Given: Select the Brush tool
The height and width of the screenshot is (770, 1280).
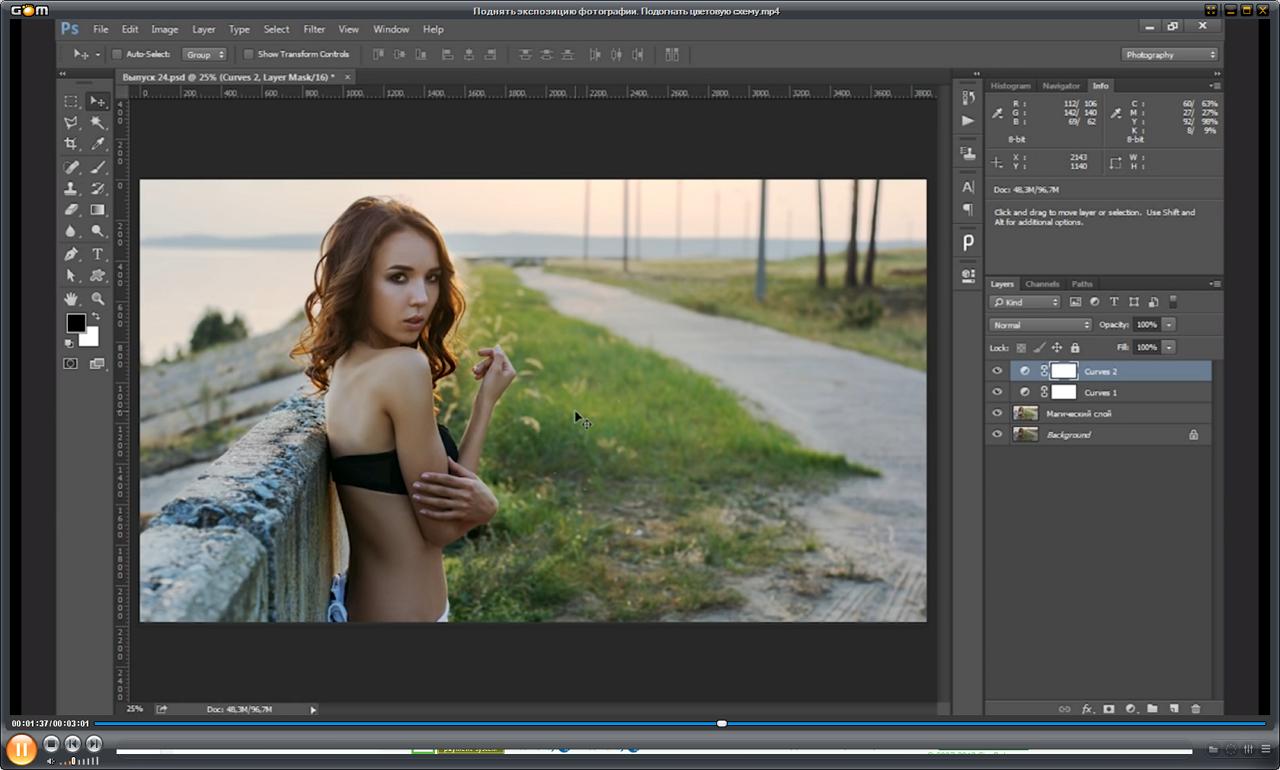Looking at the screenshot, I should point(98,167).
